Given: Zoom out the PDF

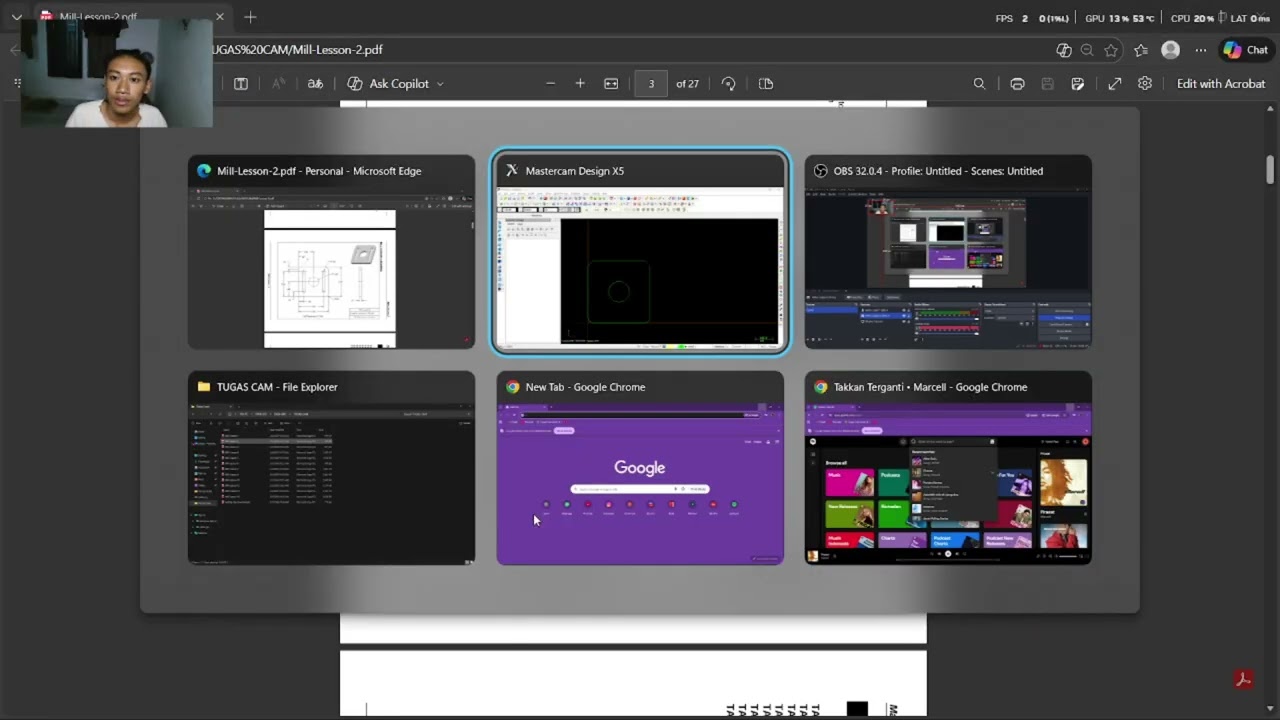Looking at the screenshot, I should (550, 84).
